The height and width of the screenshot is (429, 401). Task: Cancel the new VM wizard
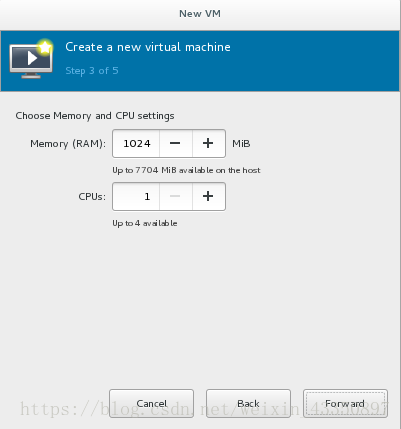coord(151,403)
